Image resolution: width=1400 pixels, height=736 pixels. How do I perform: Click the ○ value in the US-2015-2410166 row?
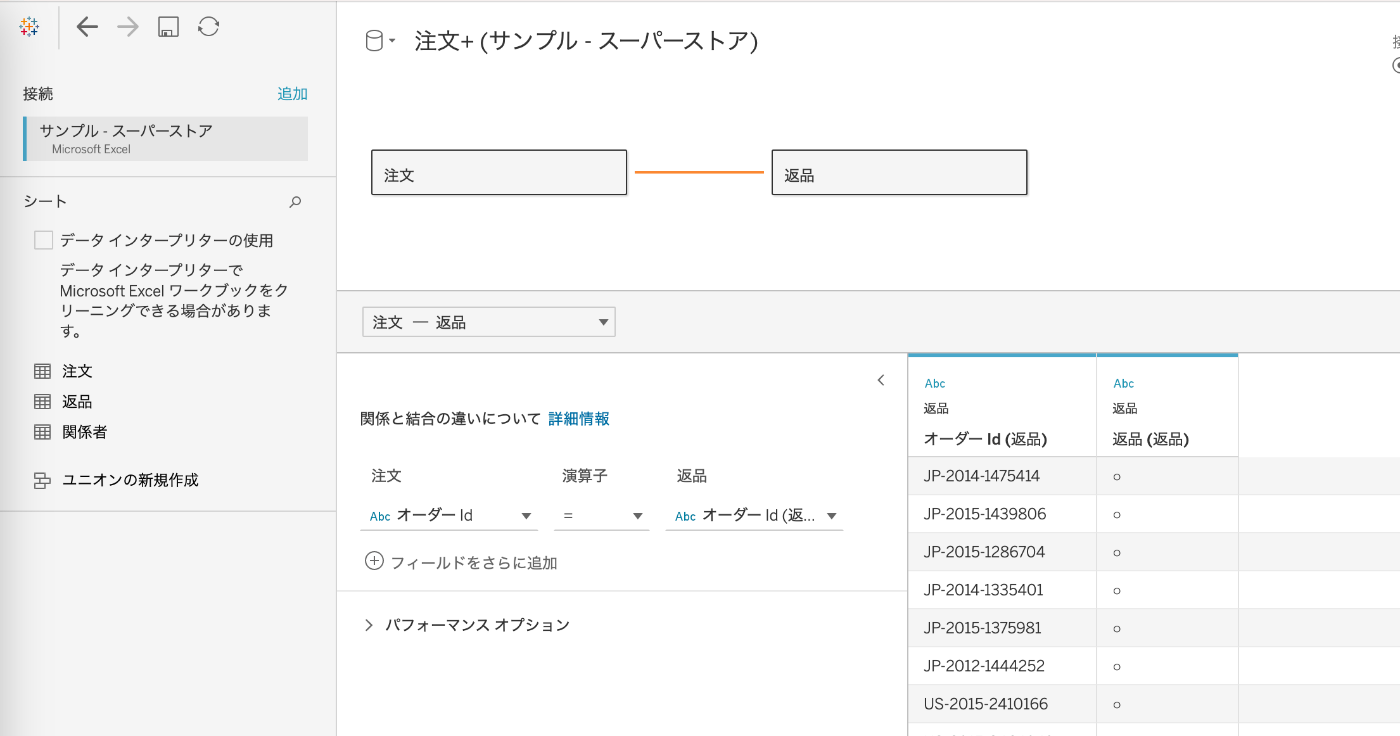point(1117,705)
